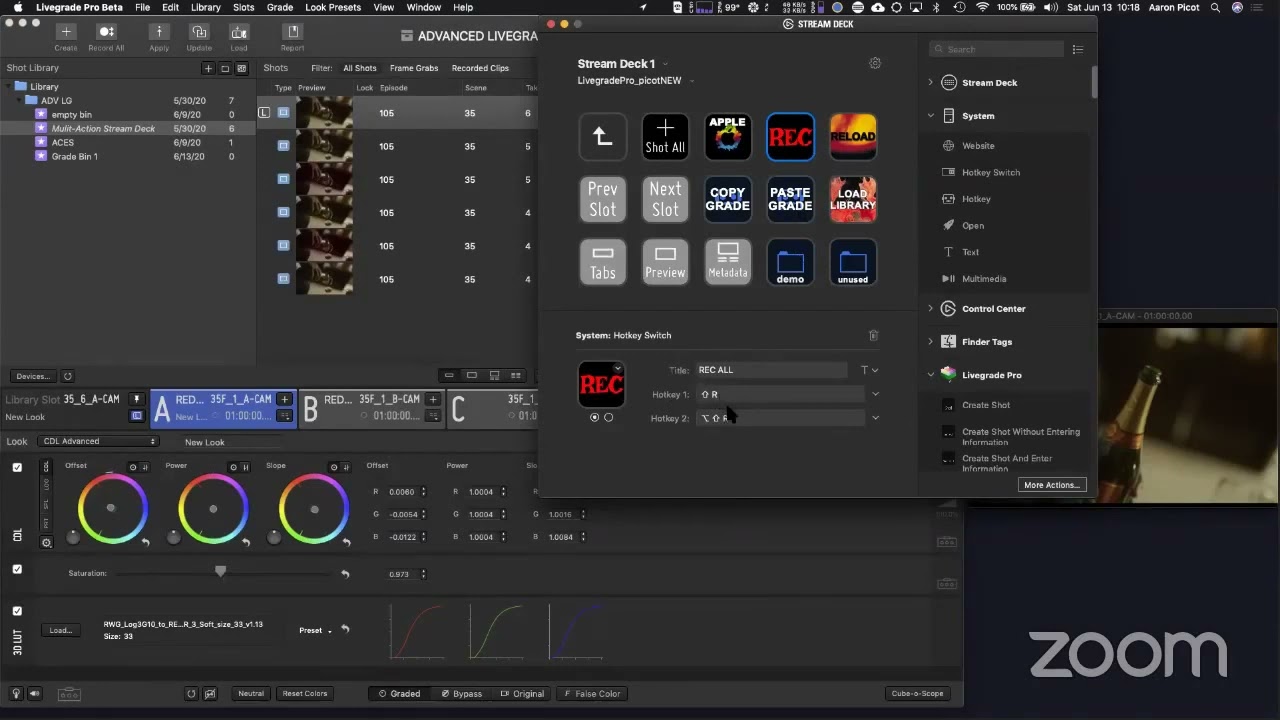Click the Reset Colors button

tap(304, 693)
